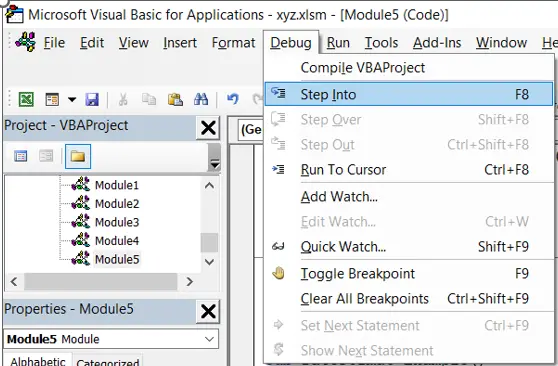Click the Save icon in toolbar
The width and height of the screenshot is (558, 366).
(x=92, y=99)
